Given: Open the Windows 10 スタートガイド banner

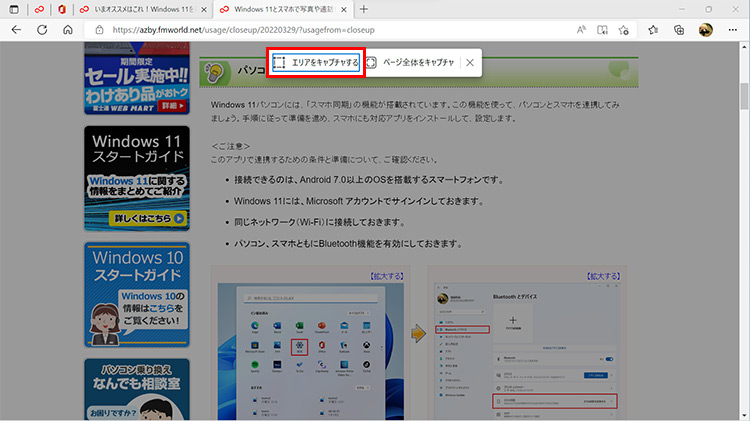Looking at the screenshot, I should 137,293.
